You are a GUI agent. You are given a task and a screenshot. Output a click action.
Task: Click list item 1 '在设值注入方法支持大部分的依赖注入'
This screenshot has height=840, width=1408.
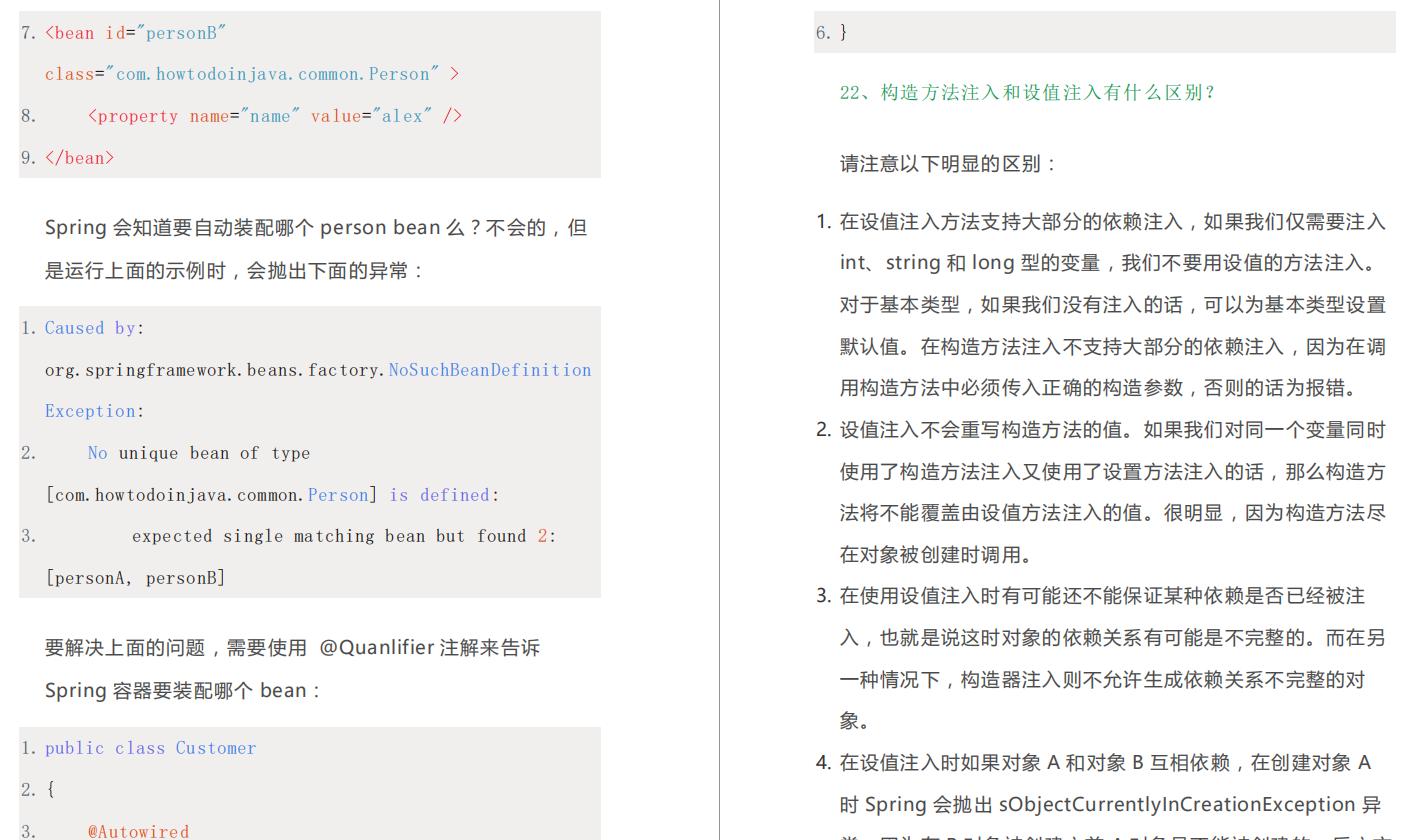(1113, 222)
